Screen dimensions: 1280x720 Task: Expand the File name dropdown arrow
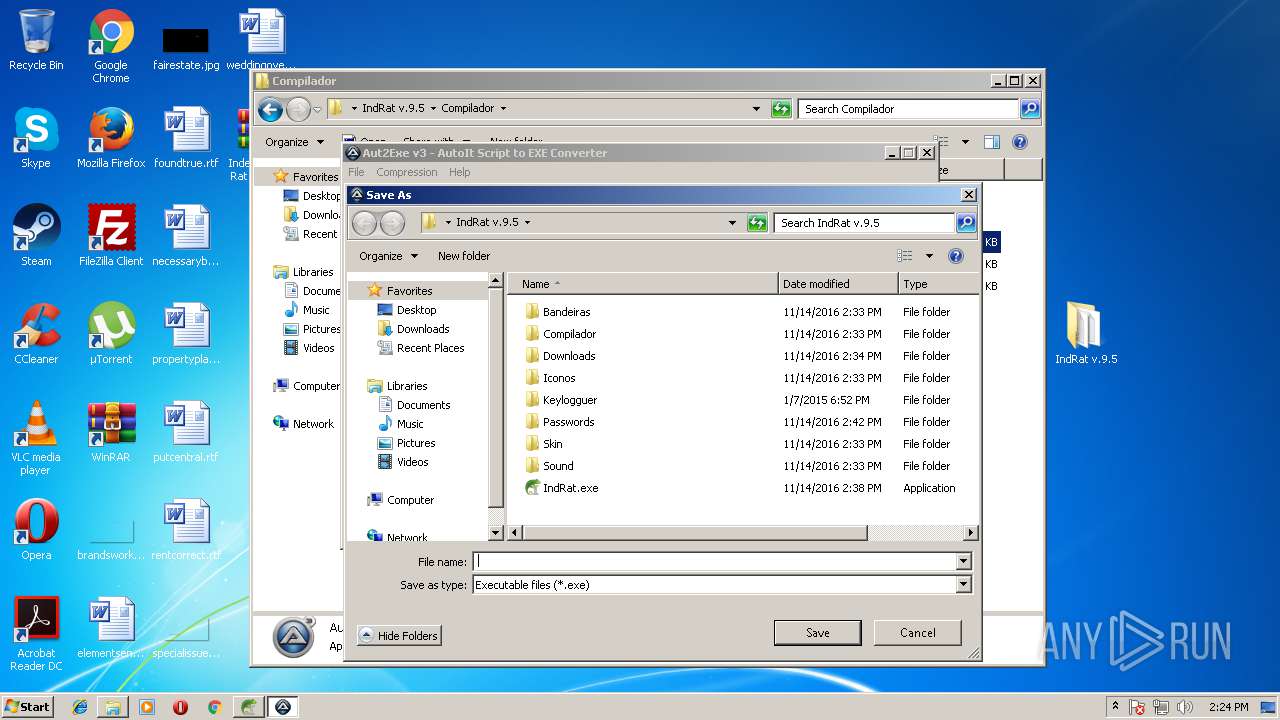click(x=964, y=562)
